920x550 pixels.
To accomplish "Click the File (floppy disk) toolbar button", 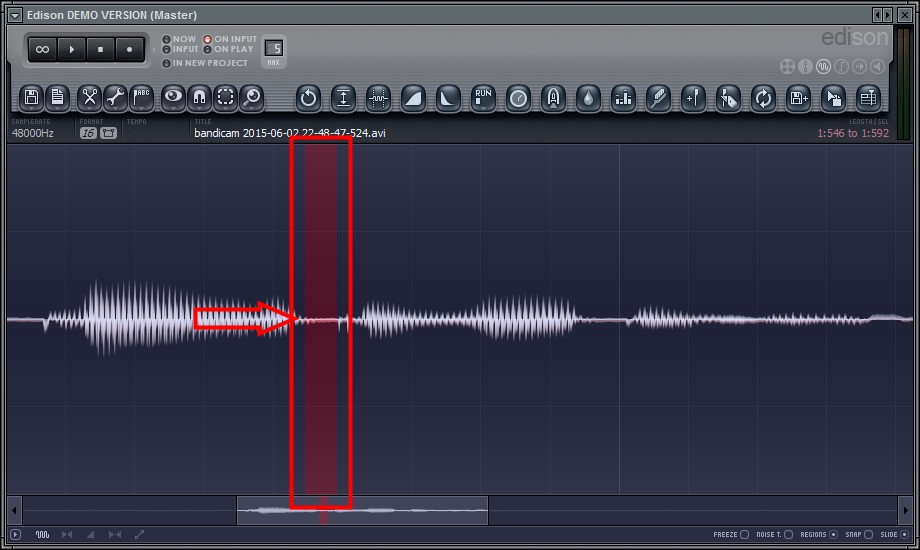I will pyautogui.click(x=32, y=97).
